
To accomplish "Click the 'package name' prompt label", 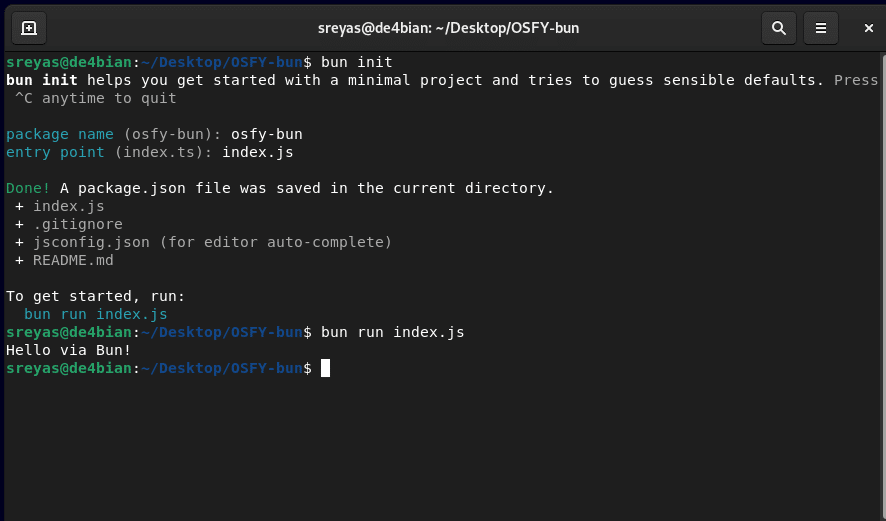I will tap(60, 134).
